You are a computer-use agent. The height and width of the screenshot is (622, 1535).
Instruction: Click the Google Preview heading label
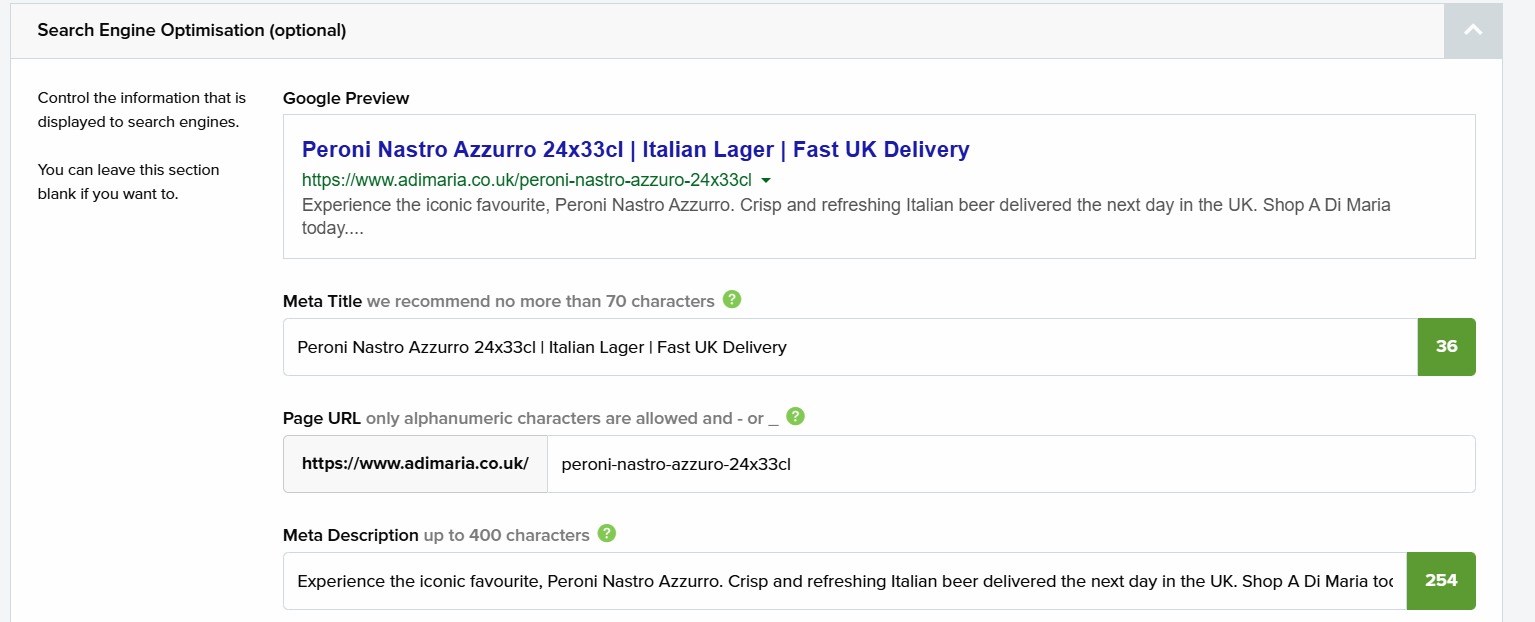point(346,98)
